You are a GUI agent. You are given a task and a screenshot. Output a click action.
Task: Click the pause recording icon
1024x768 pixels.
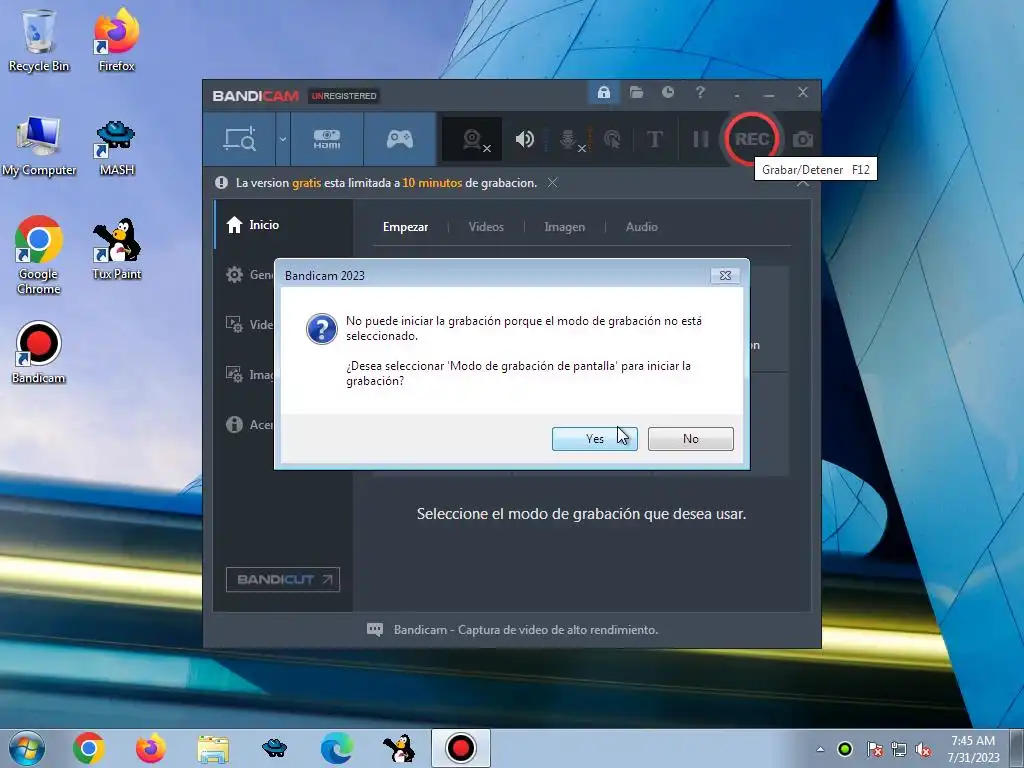[700, 139]
